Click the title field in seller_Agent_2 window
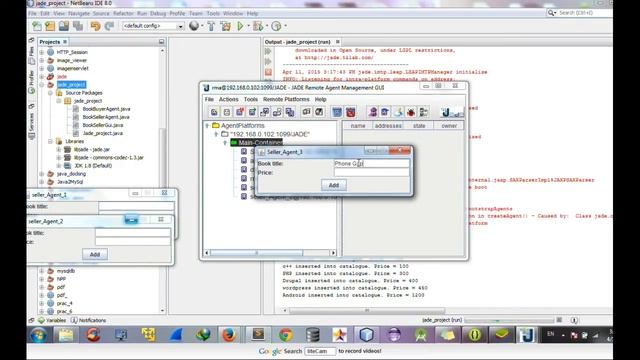This screenshot has width=640, height=360. tap(133, 233)
